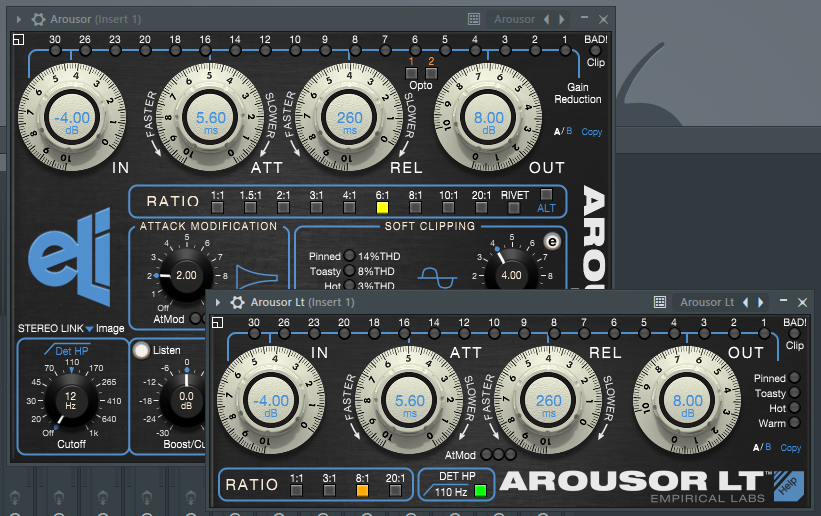Enable Opto mode 1 in Arousor
Image resolution: width=821 pixels, height=516 pixels.
412,73
